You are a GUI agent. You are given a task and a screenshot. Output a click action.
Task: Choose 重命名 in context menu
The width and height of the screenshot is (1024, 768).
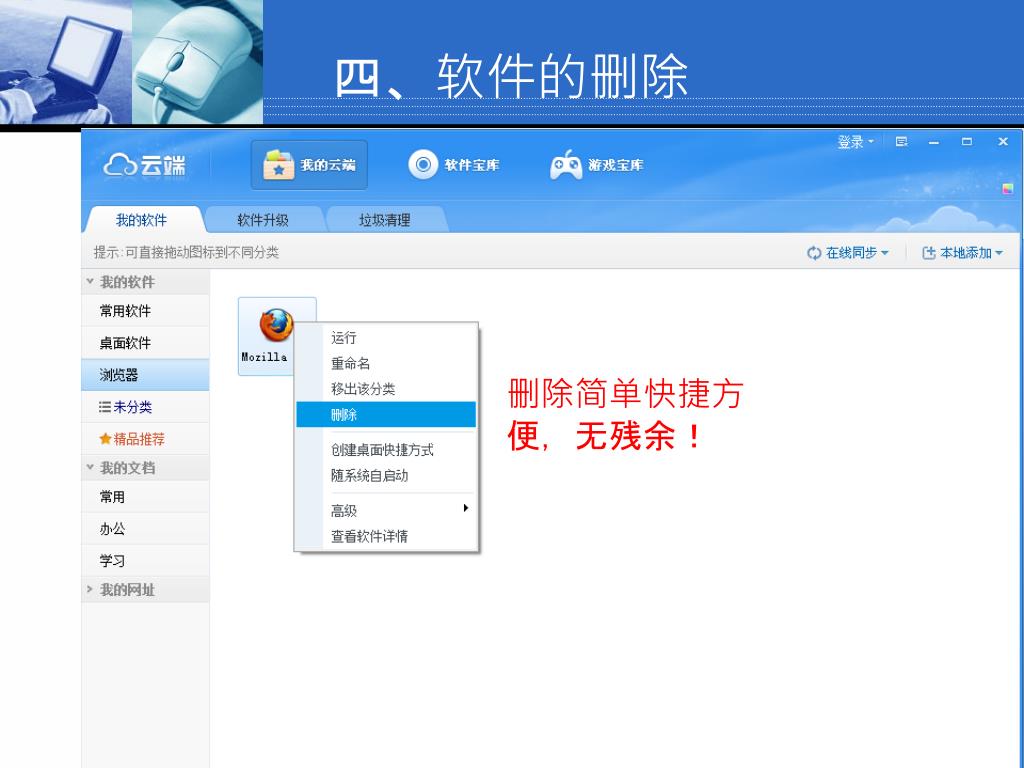(x=386, y=363)
